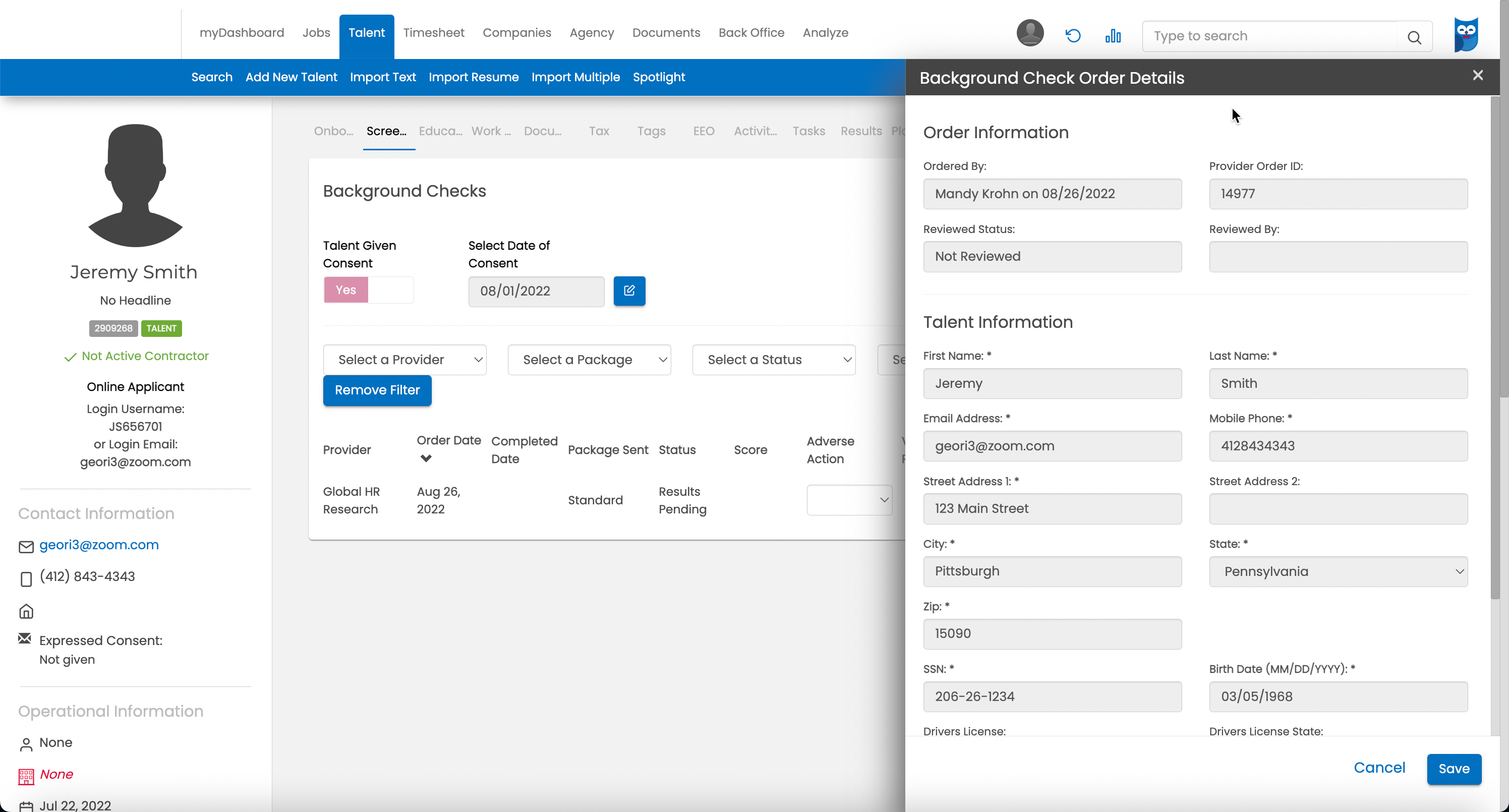Switch to the Tasks tab

pyautogui.click(x=808, y=131)
